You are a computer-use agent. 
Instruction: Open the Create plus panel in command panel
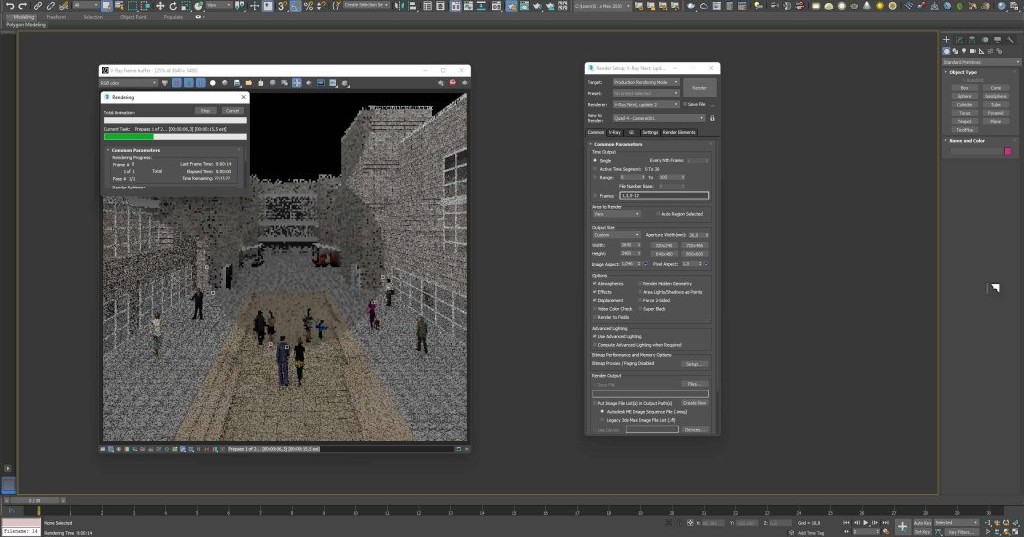pos(946,40)
